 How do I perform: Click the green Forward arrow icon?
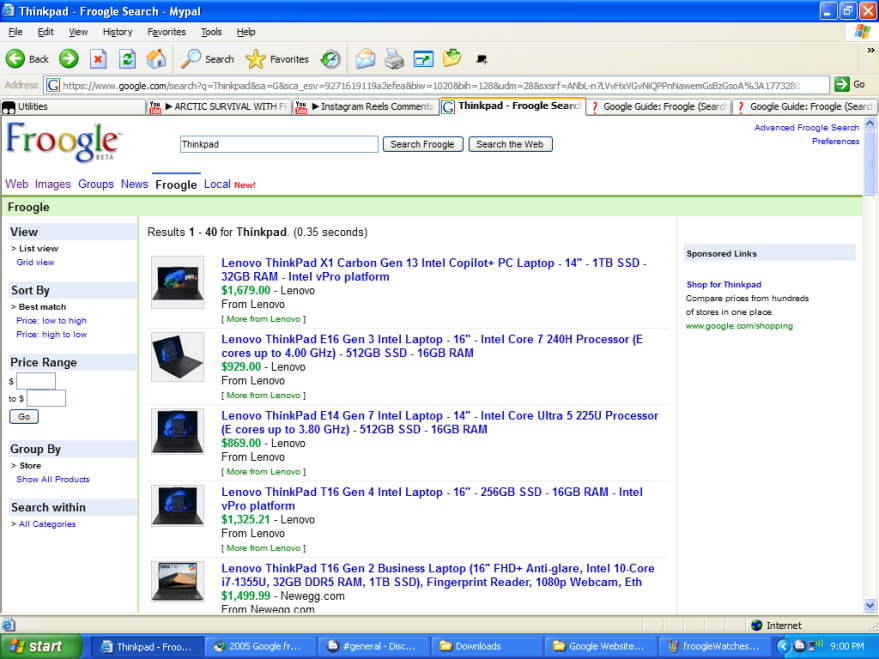[69, 59]
